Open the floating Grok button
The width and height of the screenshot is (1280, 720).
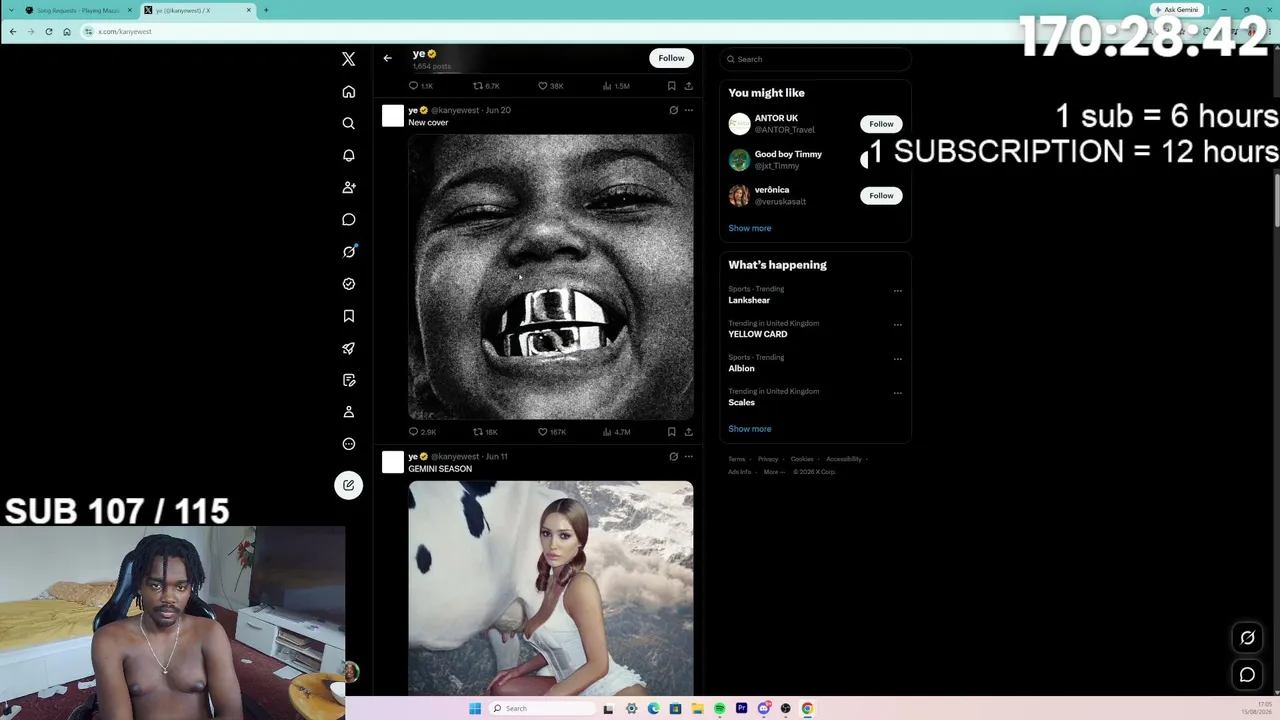[x=1247, y=638]
